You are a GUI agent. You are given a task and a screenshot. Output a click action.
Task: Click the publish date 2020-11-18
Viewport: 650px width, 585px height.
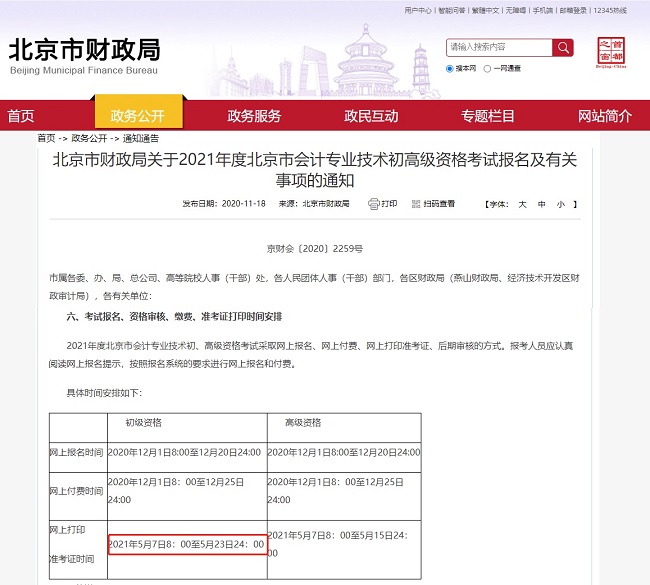[x=243, y=204]
